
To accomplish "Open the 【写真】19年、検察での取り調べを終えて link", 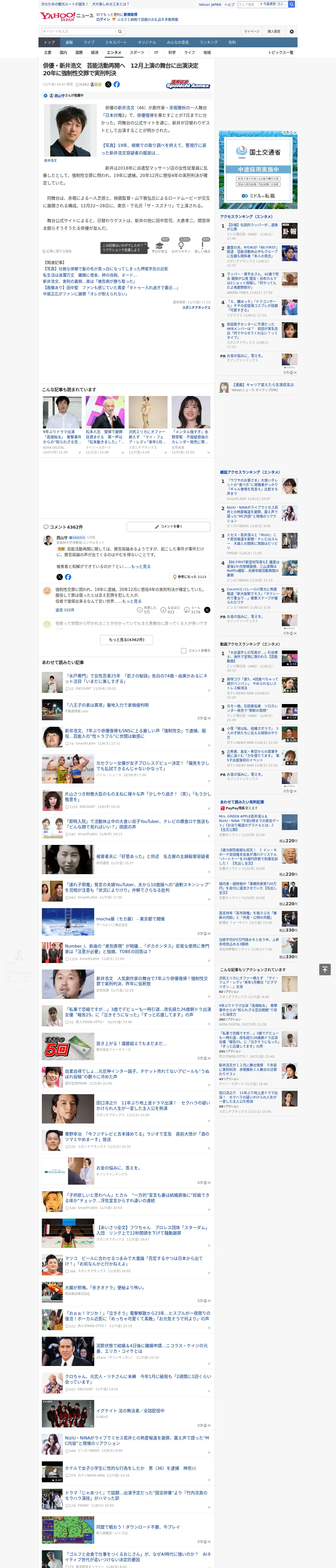I will click(x=154, y=149).
